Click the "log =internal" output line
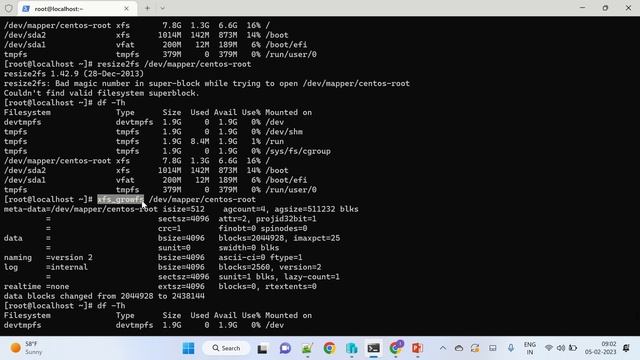Viewport: 640px width, 360px height. click(x=46, y=267)
